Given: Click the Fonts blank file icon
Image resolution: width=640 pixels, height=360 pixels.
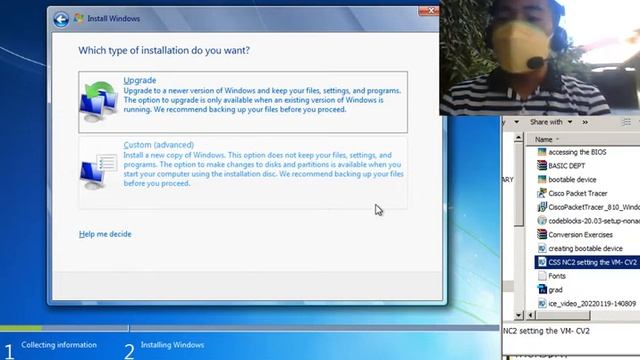Looking at the screenshot, I should tap(542, 276).
